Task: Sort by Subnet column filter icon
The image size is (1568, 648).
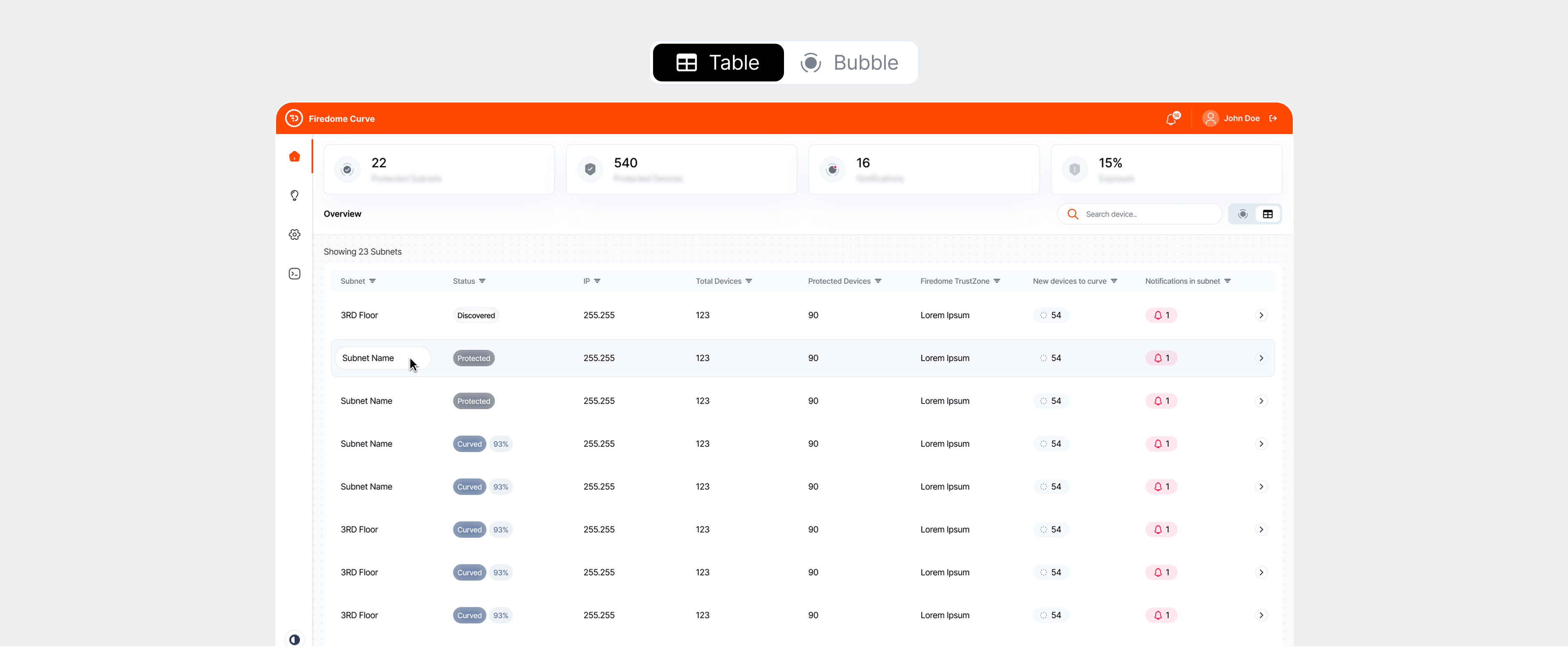Action: [x=372, y=281]
